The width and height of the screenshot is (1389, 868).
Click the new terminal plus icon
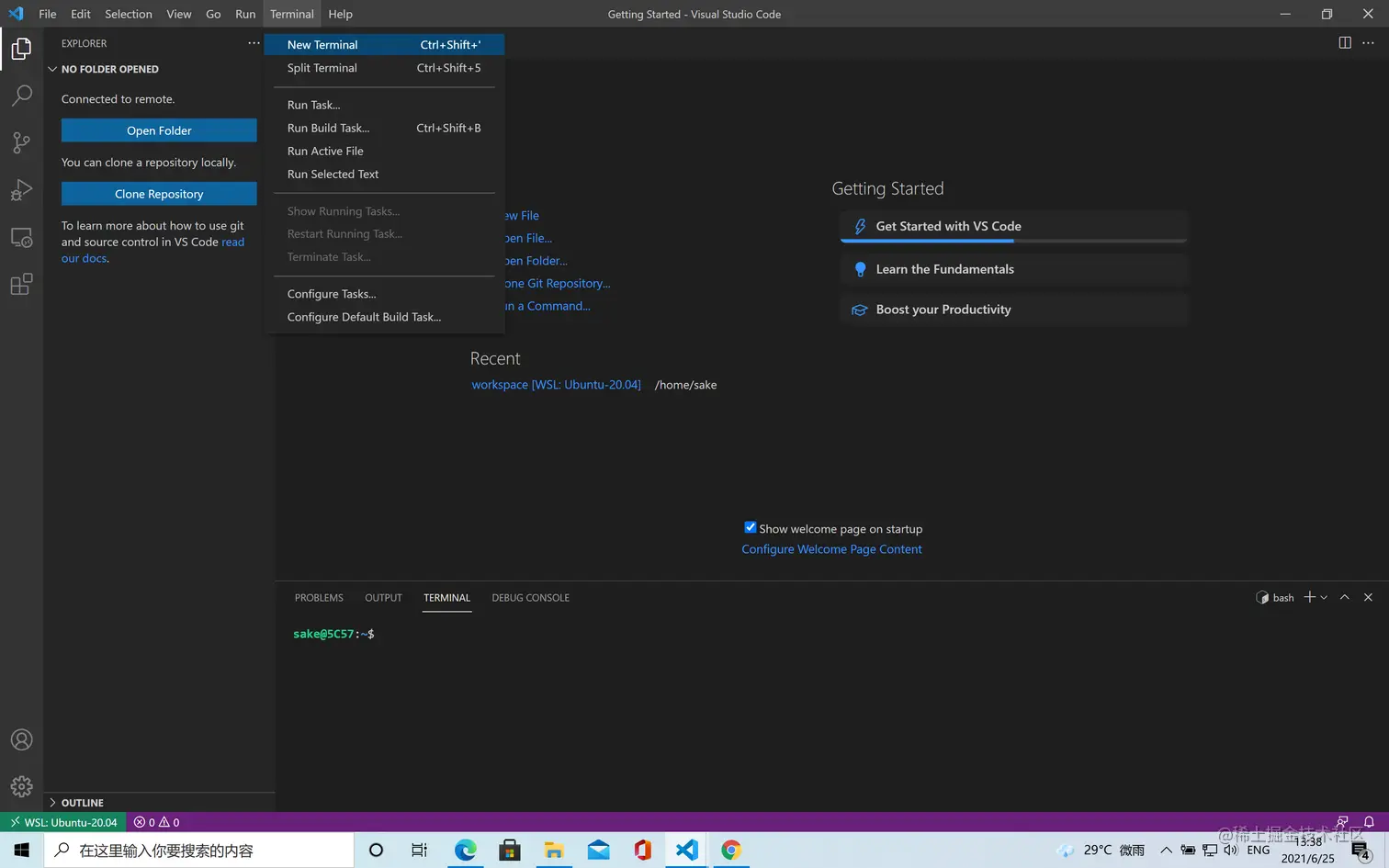(1310, 597)
